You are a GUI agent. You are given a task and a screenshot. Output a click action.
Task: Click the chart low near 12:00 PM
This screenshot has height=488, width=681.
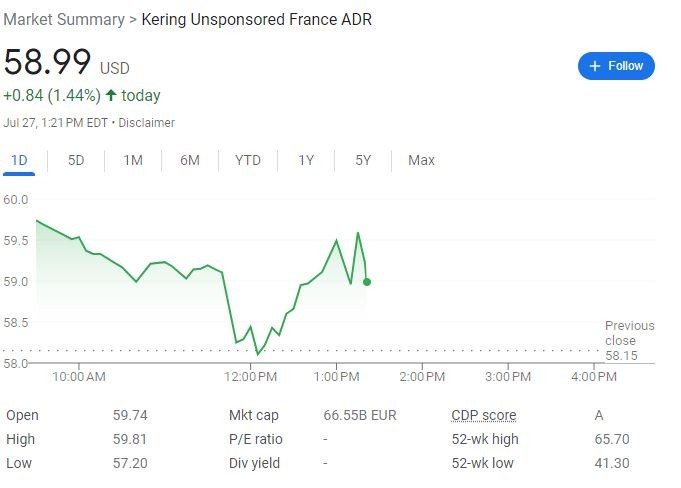pyautogui.click(x=258, y=354)
